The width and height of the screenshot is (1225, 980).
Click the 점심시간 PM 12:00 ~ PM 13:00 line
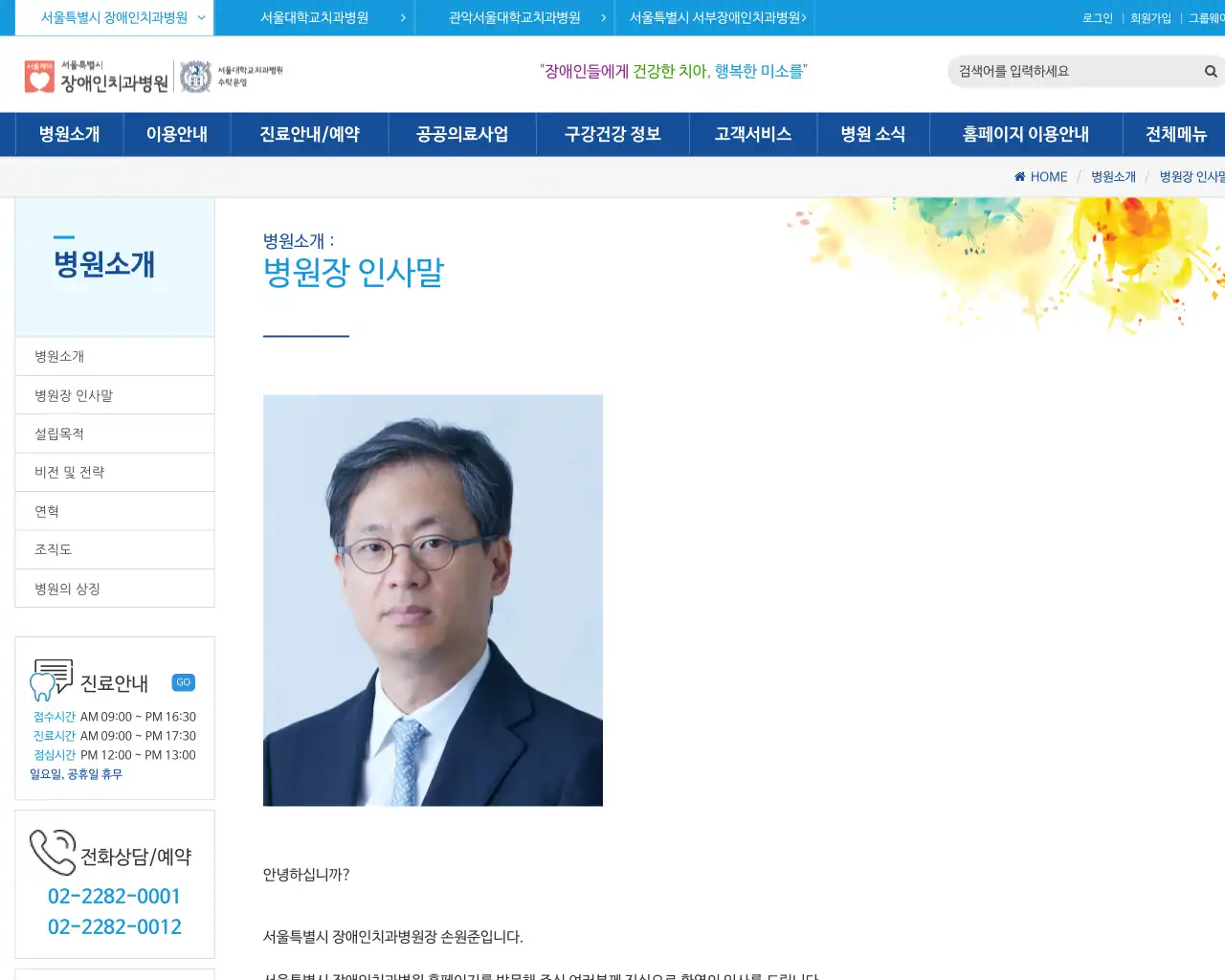coord(115,755)
